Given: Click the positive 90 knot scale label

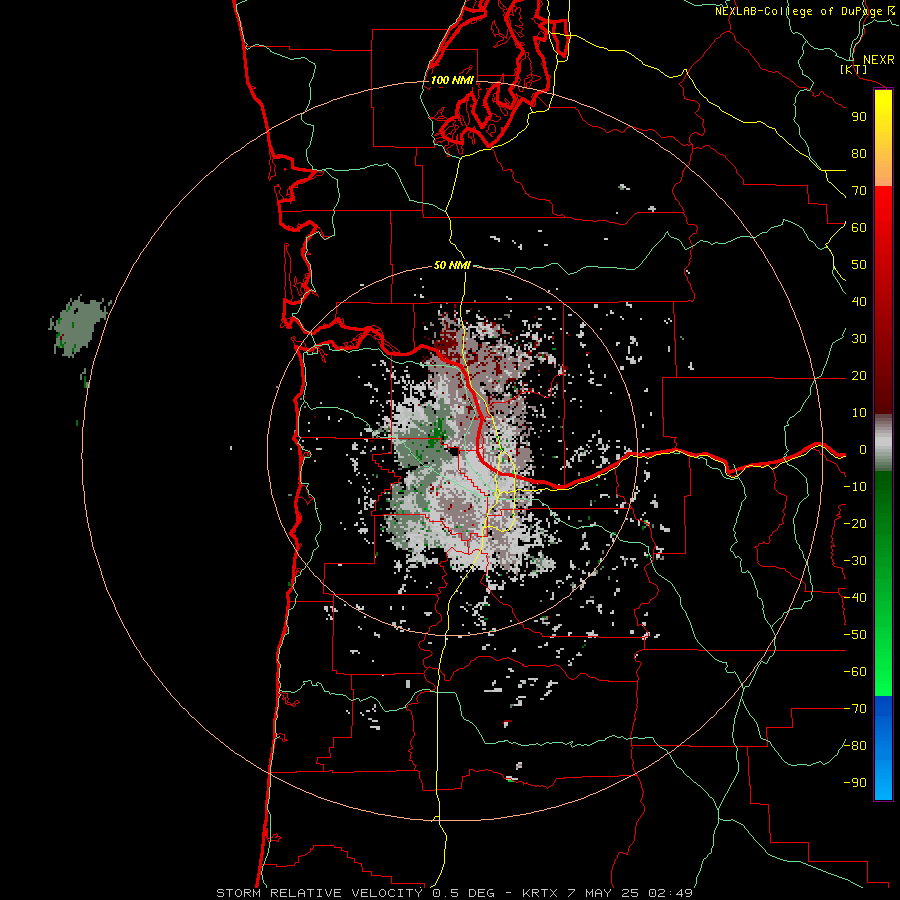Looking at the screenshot, I should point(859,117).
